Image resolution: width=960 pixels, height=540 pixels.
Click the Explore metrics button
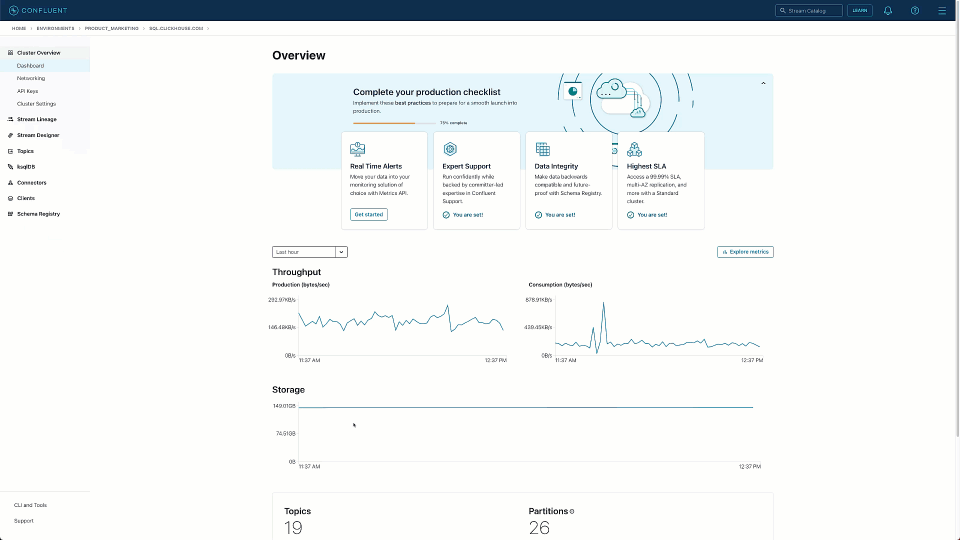tap(745, 252)
